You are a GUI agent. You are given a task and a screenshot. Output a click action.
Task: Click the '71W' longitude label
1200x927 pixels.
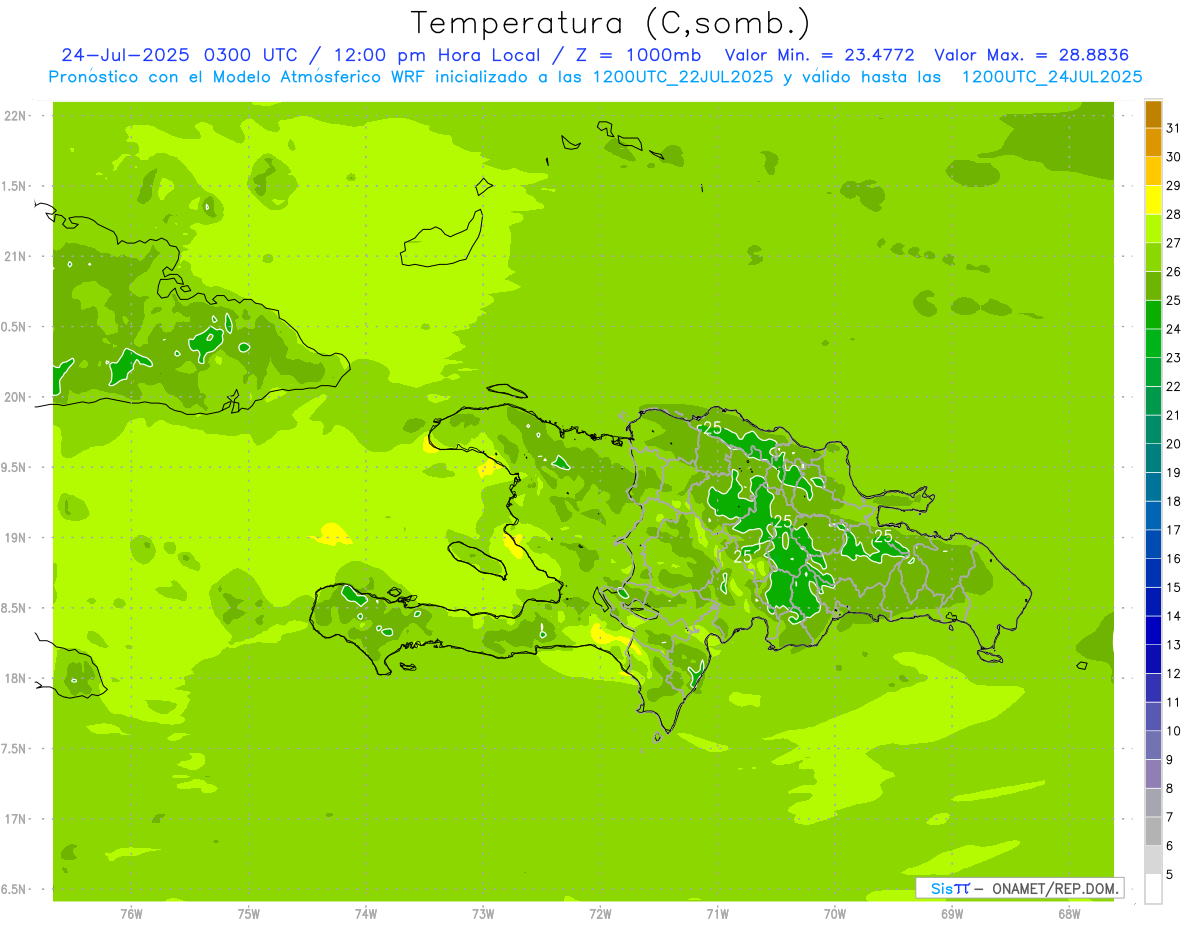click(x=717, y=914)
